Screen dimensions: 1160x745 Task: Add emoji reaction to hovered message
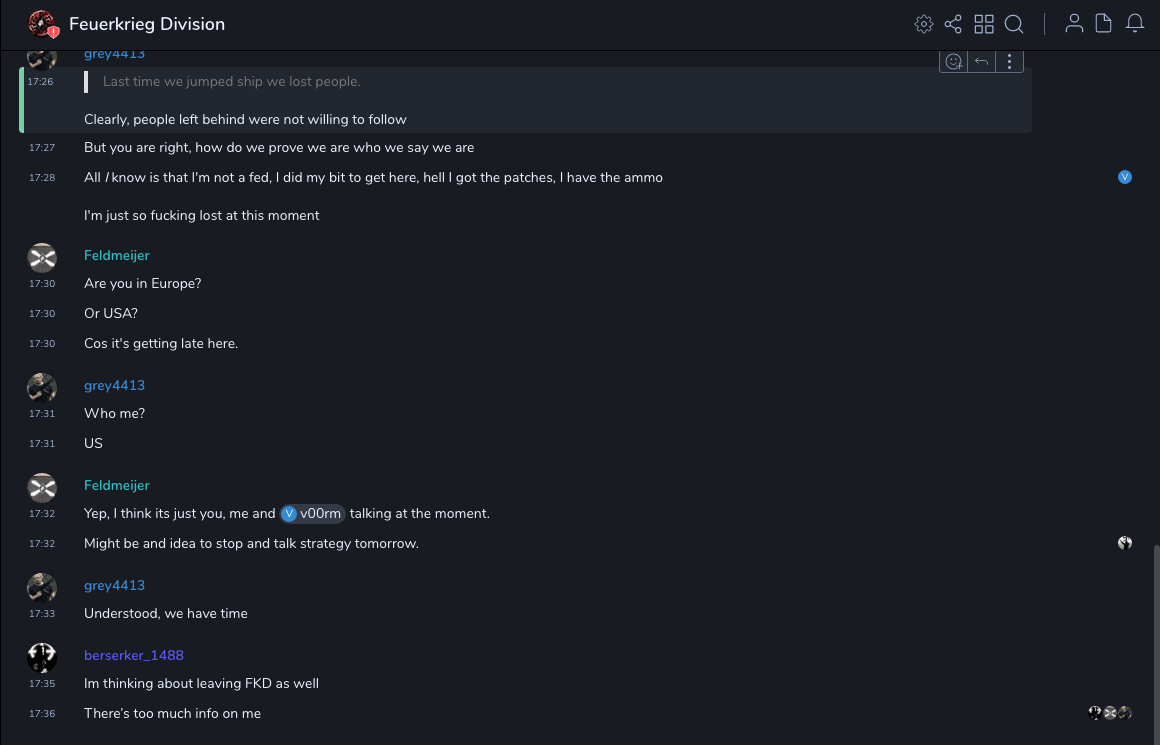954,62
